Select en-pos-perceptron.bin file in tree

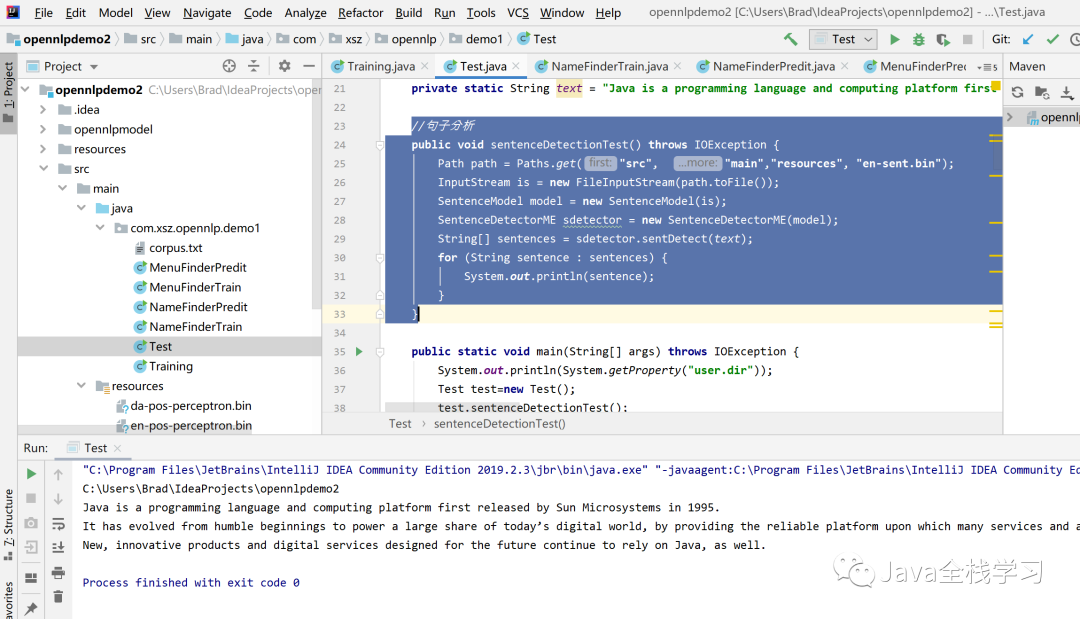tap(191, 426)
